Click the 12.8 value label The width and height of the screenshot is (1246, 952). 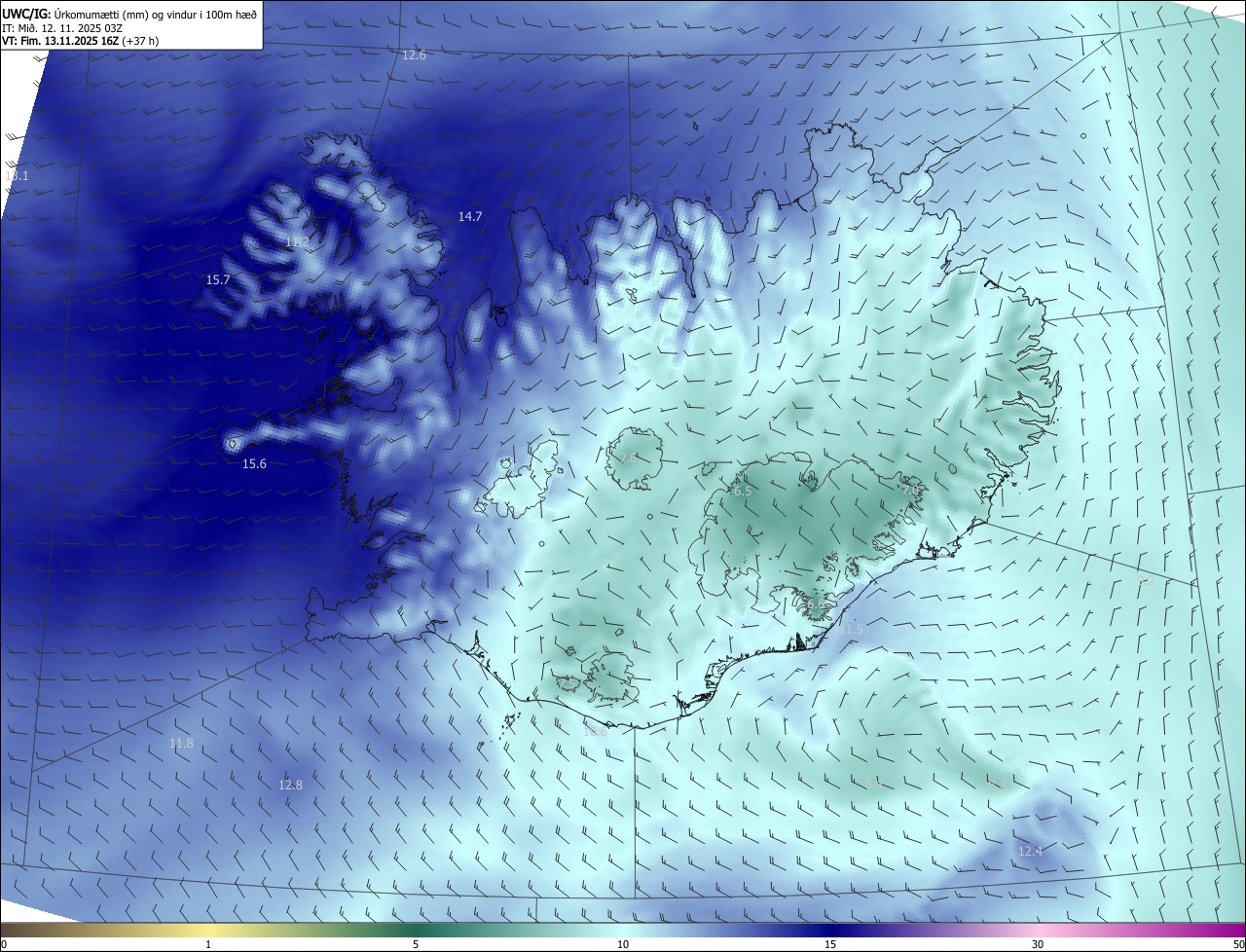[290, 785]
